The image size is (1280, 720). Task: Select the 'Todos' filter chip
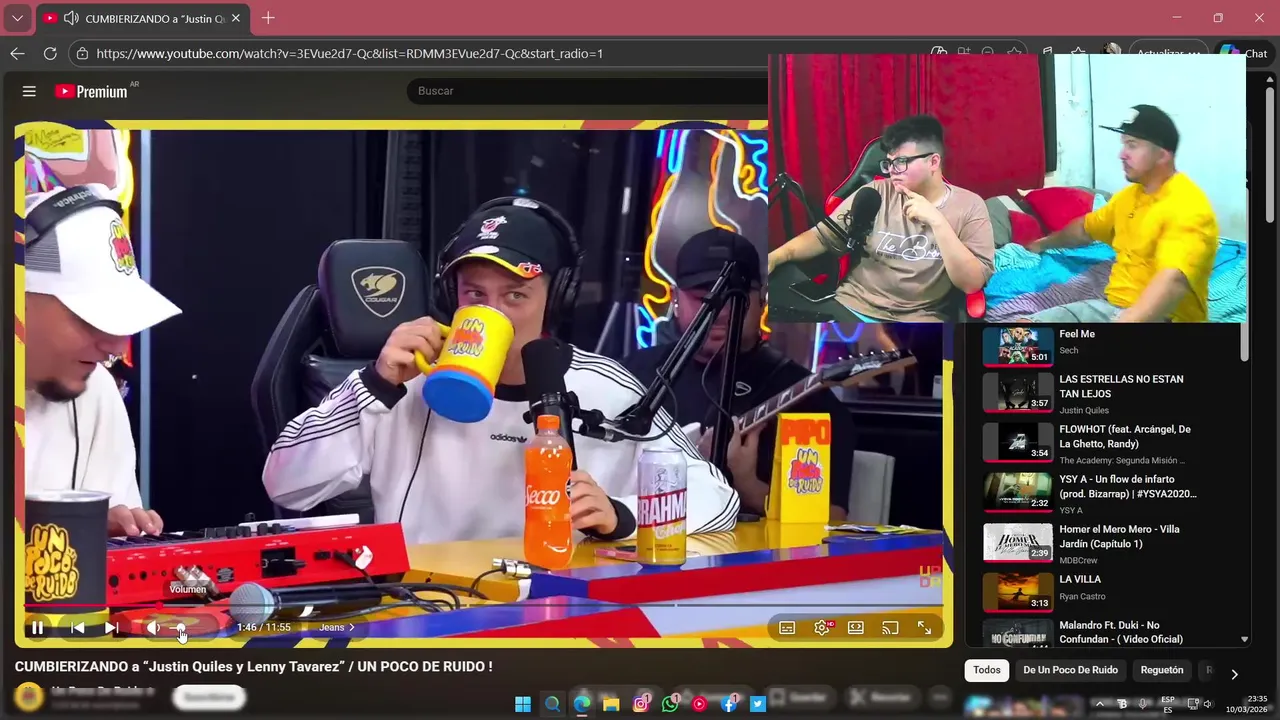(x=987, y=670)
